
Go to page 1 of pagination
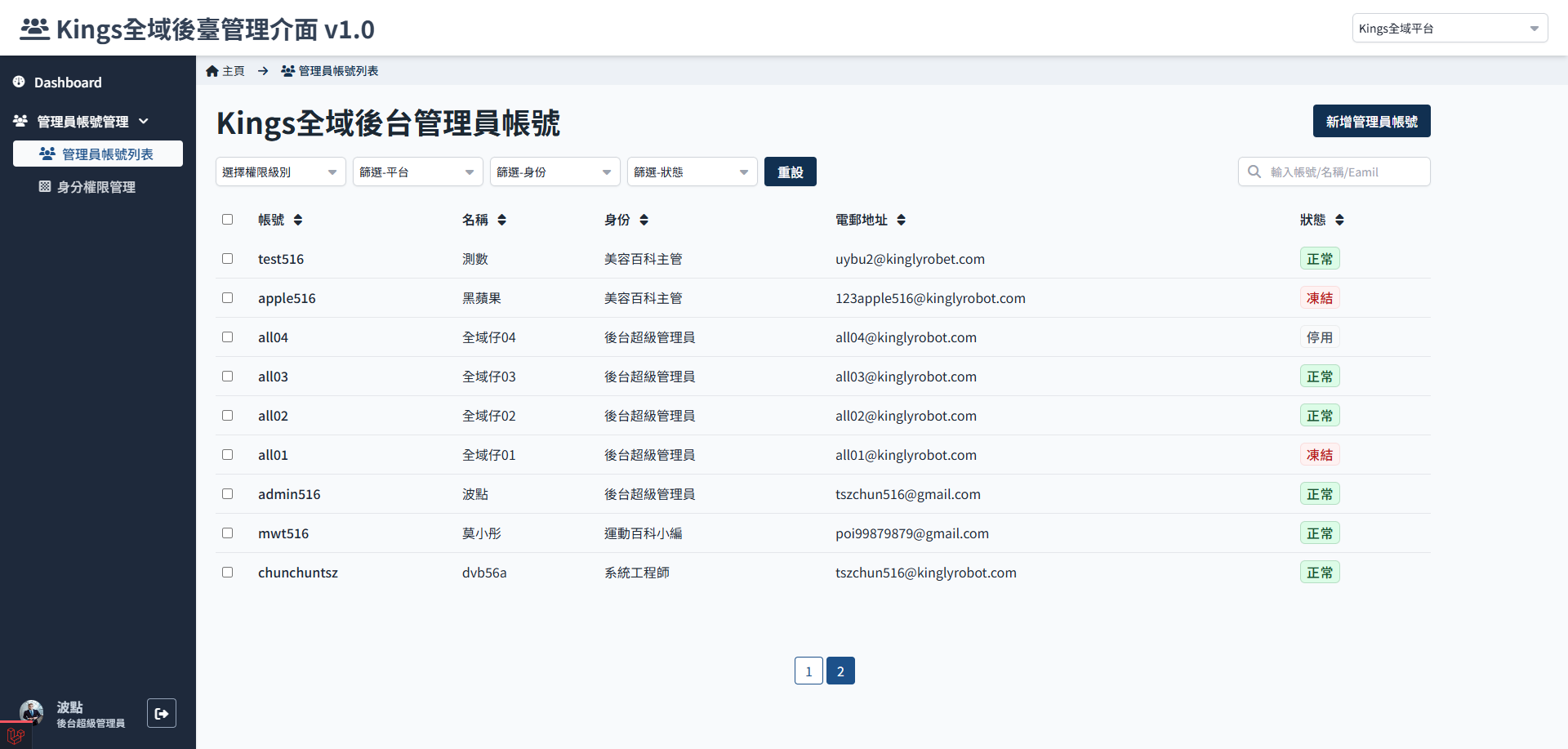coord(808,671)
